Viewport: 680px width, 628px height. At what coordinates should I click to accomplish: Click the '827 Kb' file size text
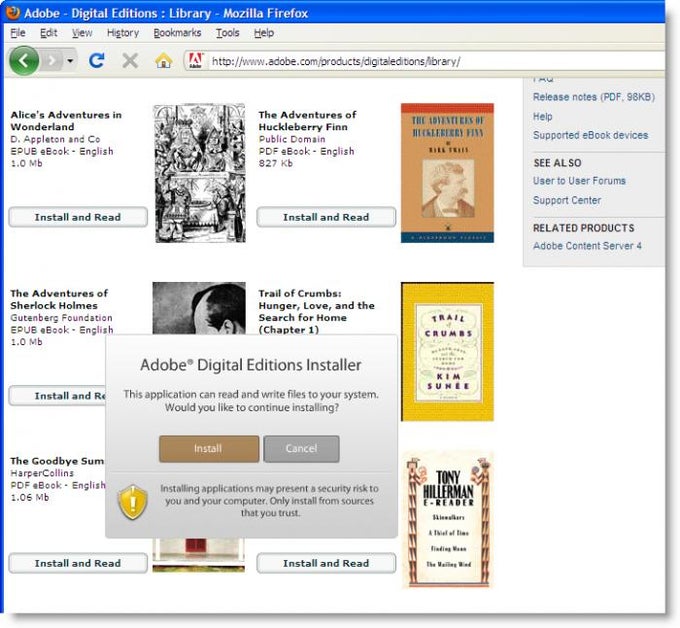pos(275,164)
